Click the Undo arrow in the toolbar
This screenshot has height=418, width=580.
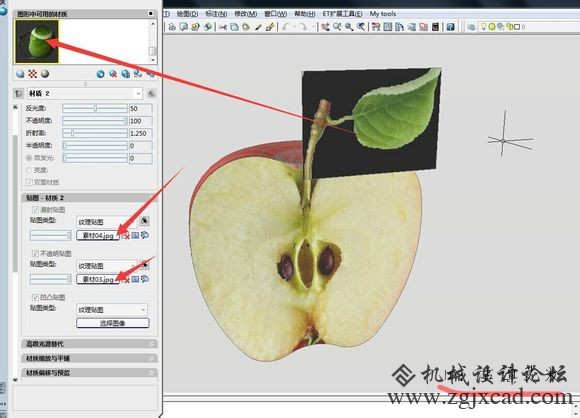pyautogui.click(x=286, y=27)
